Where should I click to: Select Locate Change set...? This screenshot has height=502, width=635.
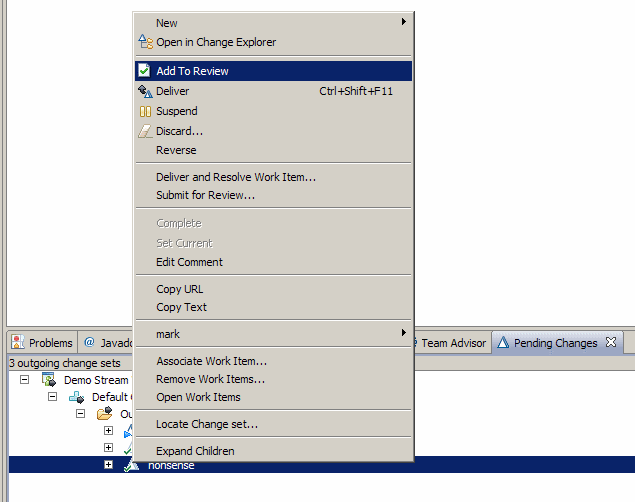pyautogui.click(x=273, y=424)
